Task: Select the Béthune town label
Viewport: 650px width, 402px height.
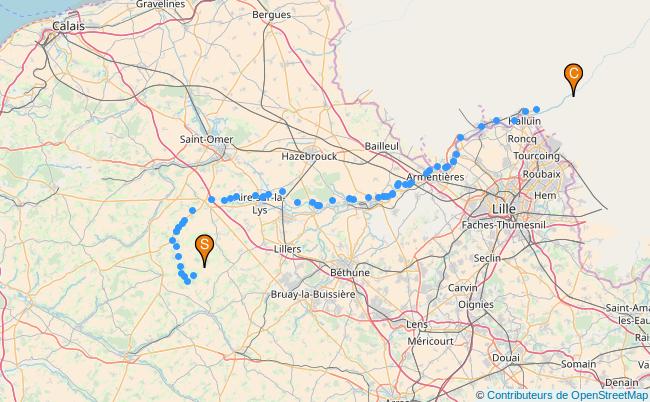Action: [x=350, y=273]
